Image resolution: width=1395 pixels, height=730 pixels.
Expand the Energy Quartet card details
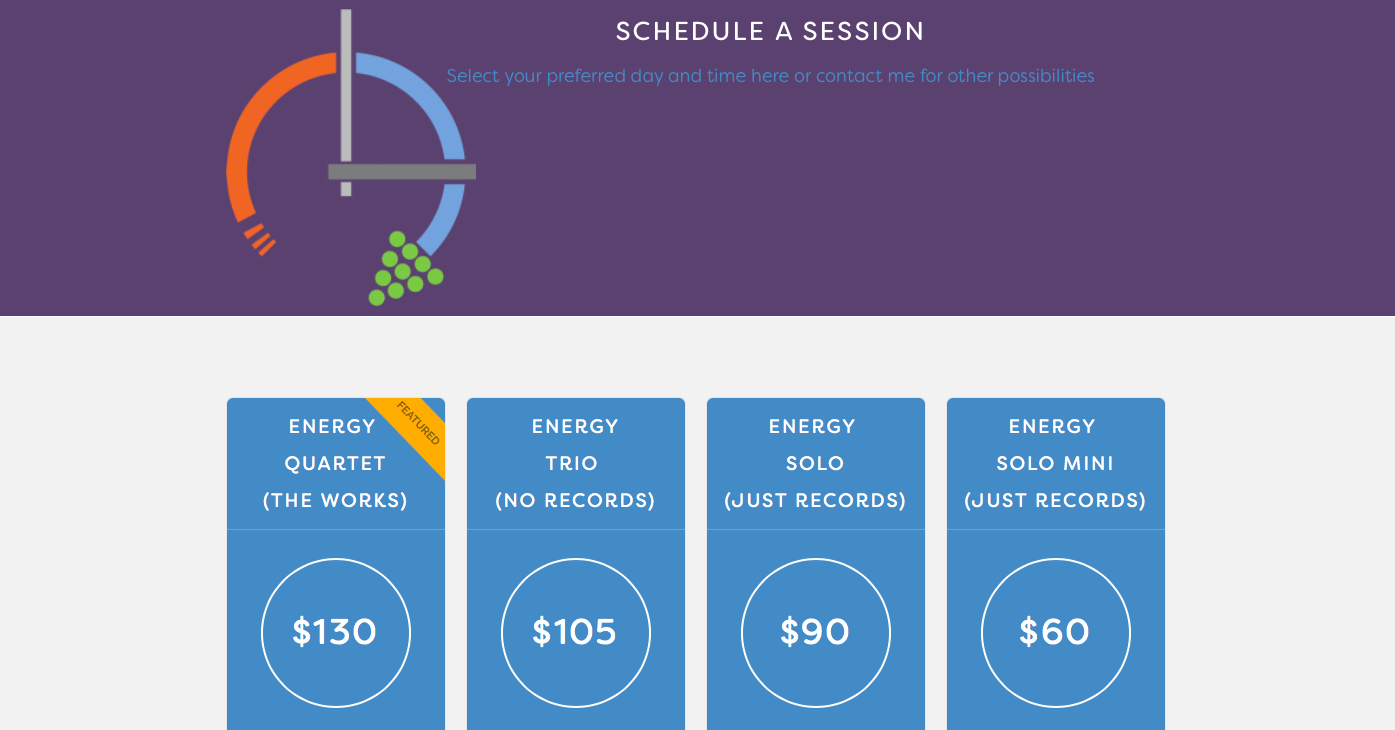[336, 463]
